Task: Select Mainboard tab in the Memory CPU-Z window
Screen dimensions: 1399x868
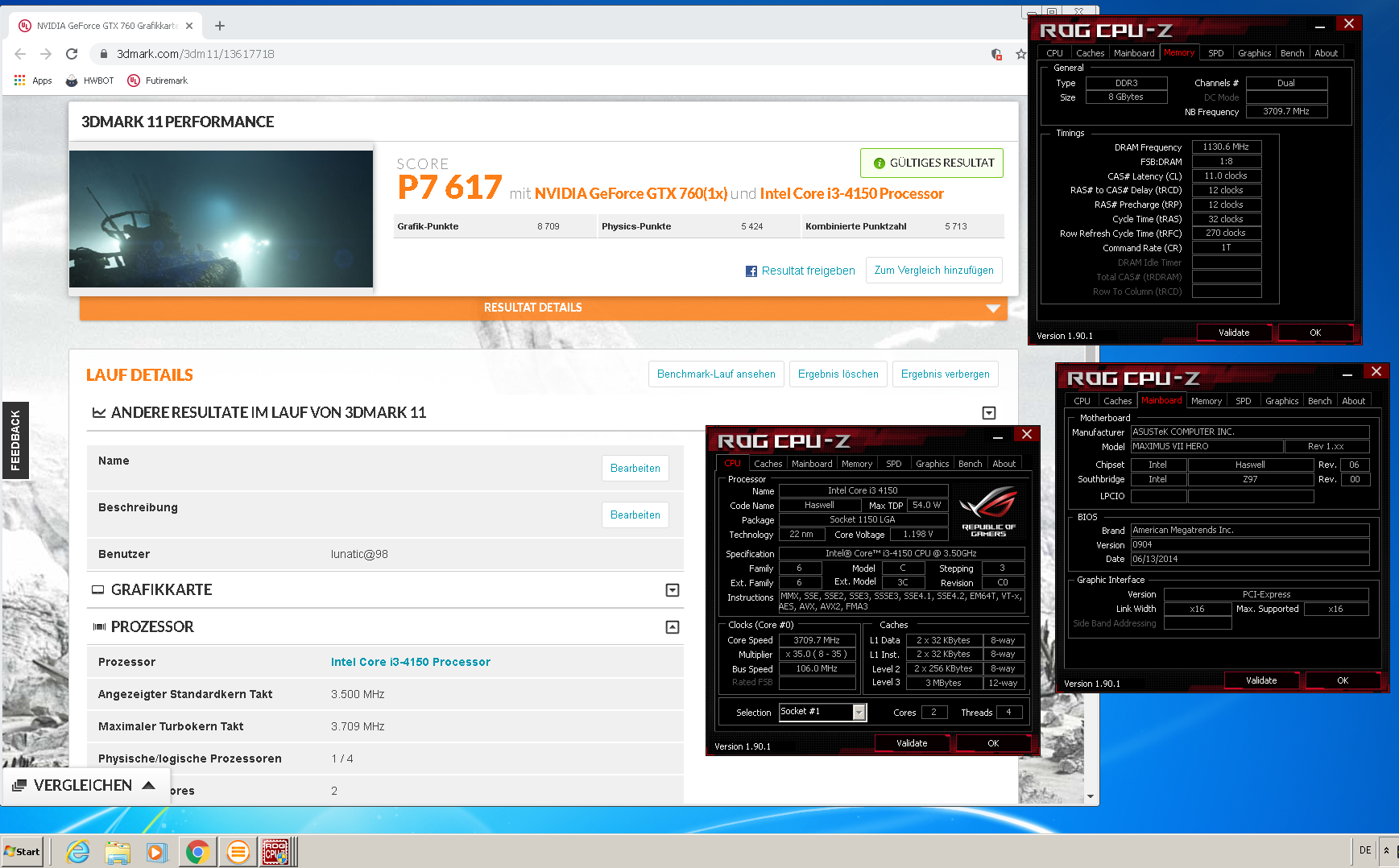Action: pos(1134,53)
